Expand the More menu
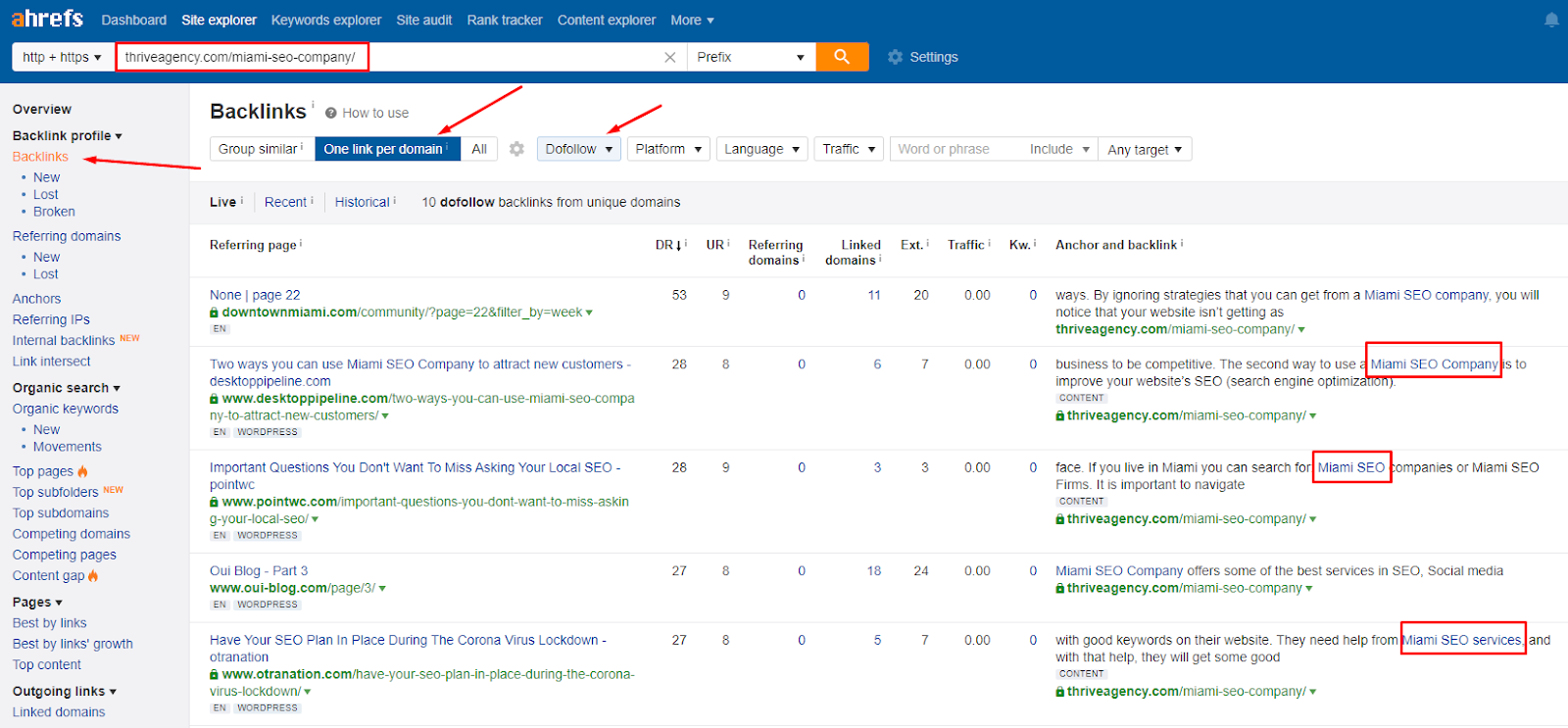The height and width of the screenshot is (728, 1568). pyautogui.click(x=692, y=20)
